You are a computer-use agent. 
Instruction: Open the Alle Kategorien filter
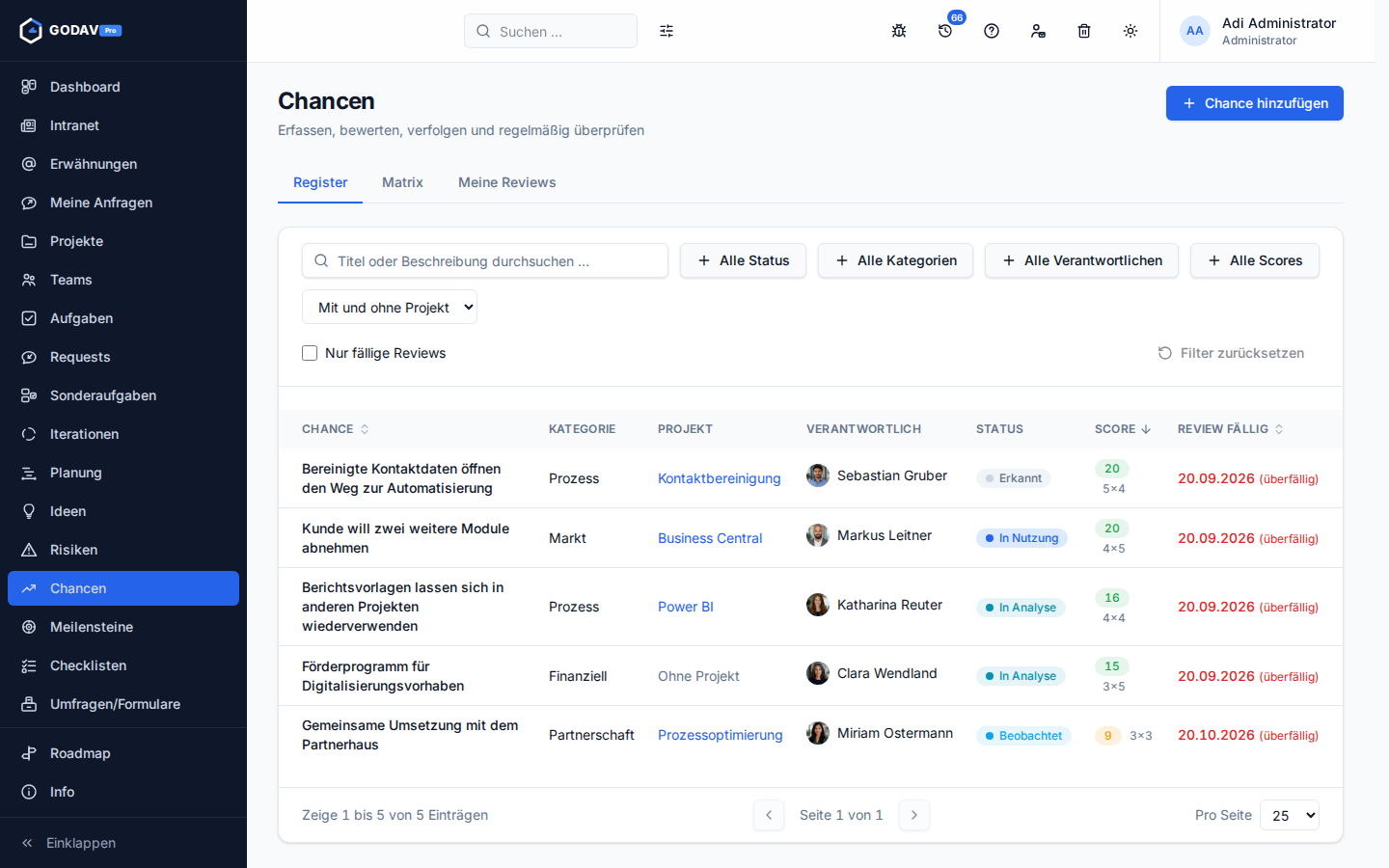click(x=895, y=260)
